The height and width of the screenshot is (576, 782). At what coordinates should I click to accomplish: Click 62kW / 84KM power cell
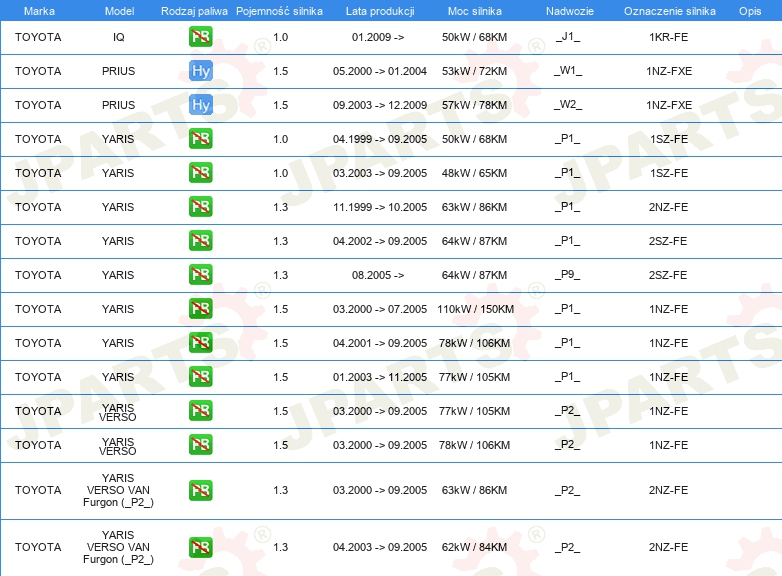click(x=474, y=547)
